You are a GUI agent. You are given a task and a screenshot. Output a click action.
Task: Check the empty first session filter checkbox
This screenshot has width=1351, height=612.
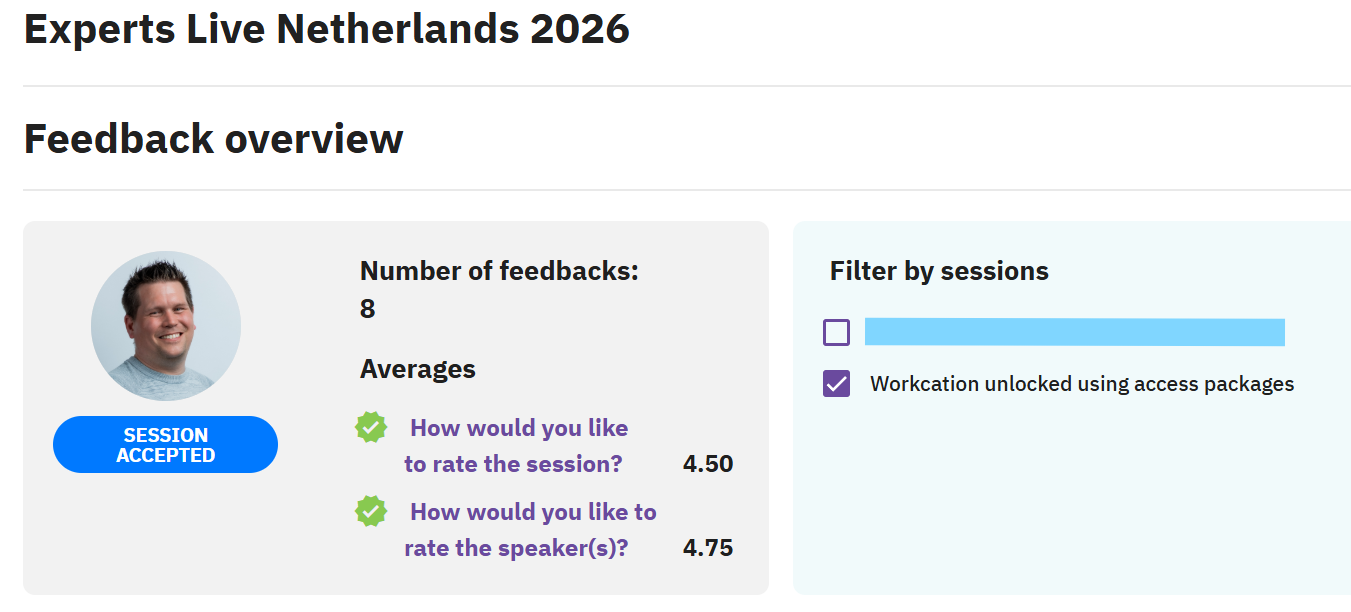(x=836, y=332)
